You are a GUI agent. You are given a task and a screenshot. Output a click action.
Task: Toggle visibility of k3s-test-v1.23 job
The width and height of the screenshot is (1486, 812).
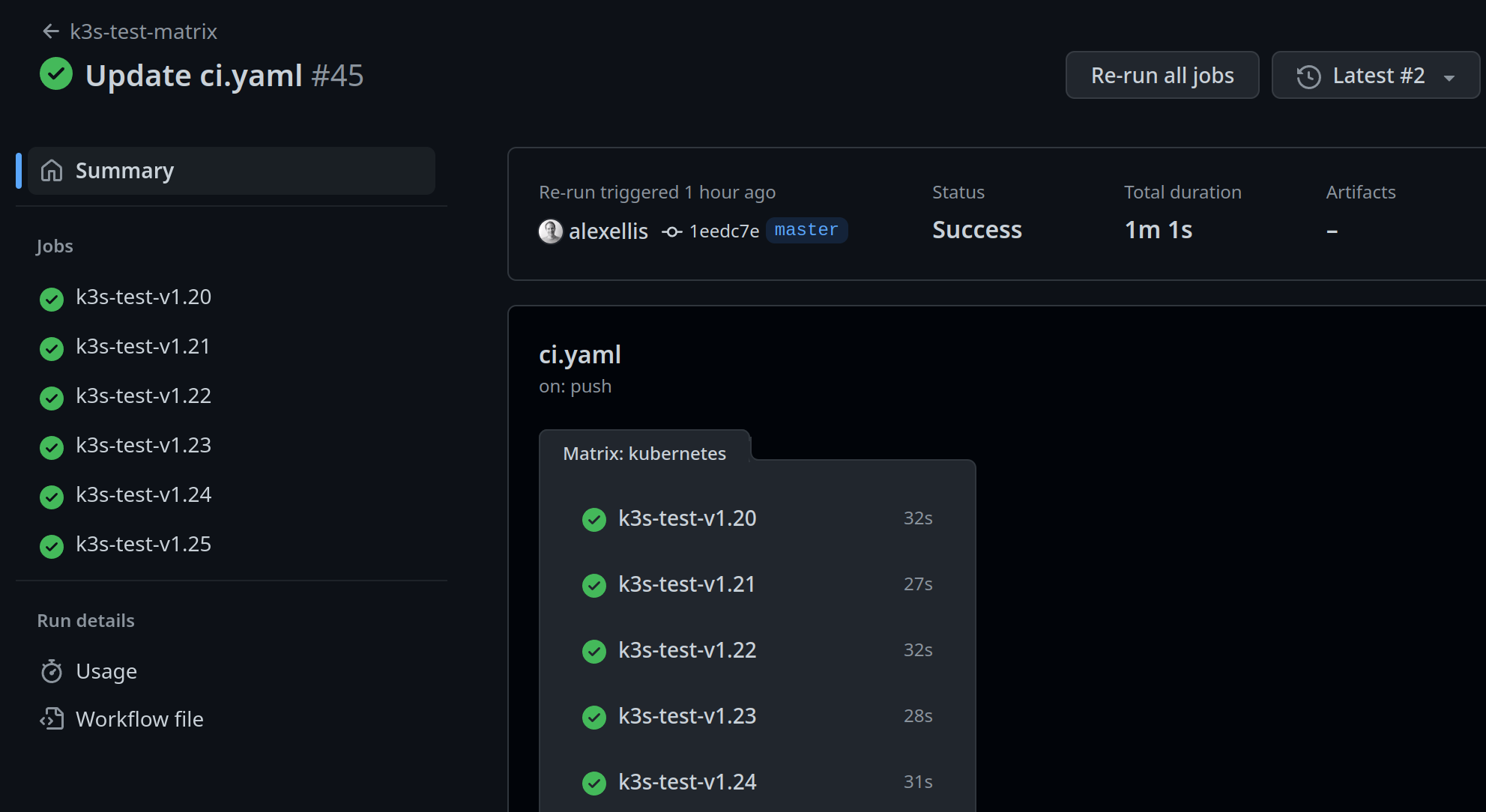click(x=145, y=445)
